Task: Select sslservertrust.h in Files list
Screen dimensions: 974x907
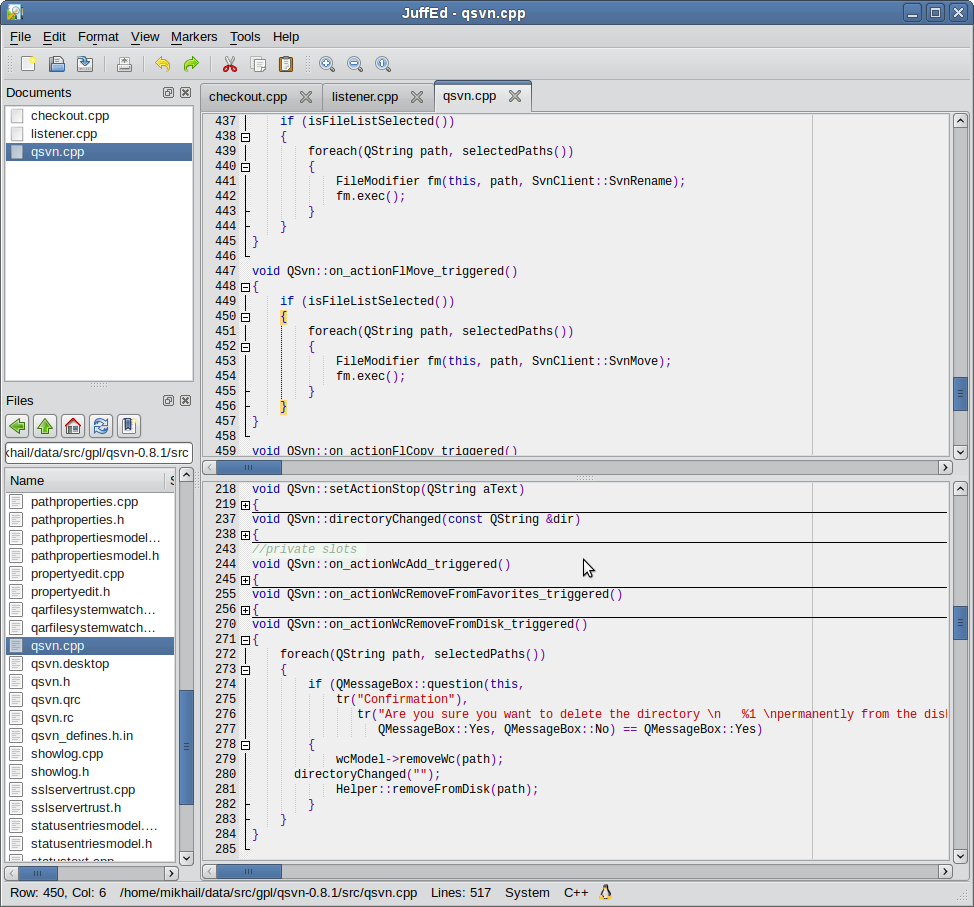Action: 90,808
